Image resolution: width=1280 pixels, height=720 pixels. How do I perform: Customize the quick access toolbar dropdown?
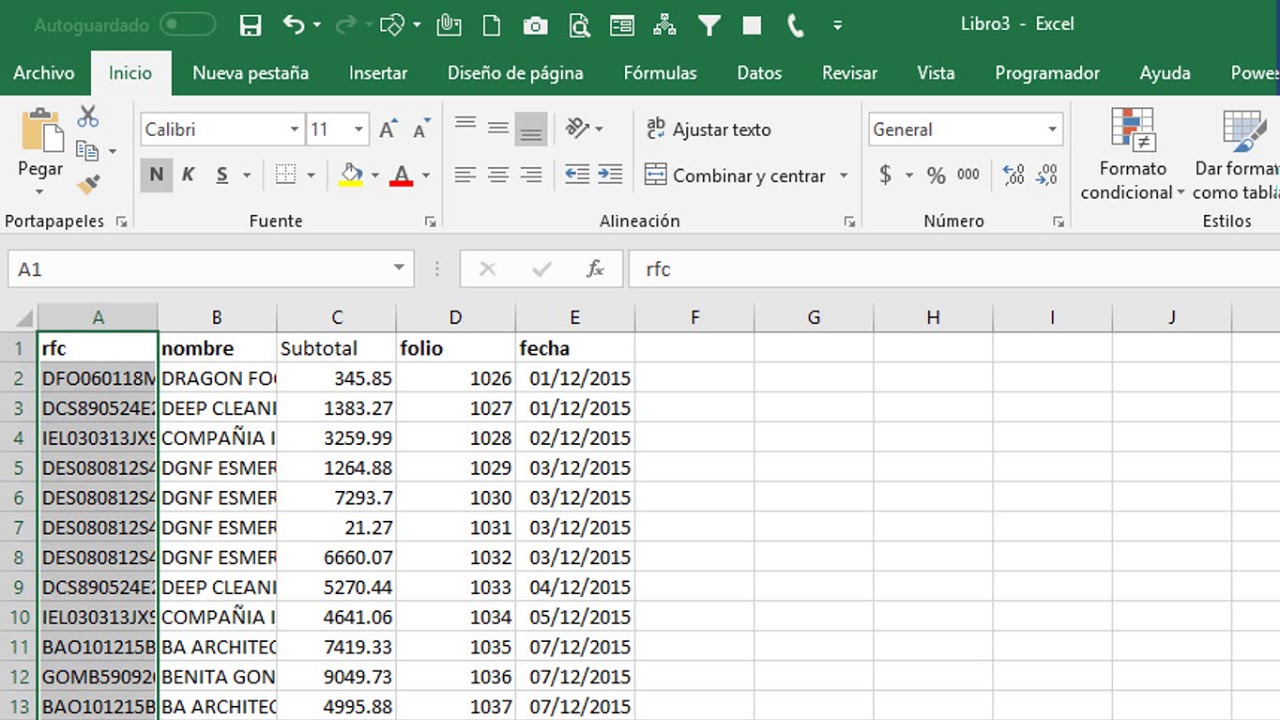tap(837, 25)
